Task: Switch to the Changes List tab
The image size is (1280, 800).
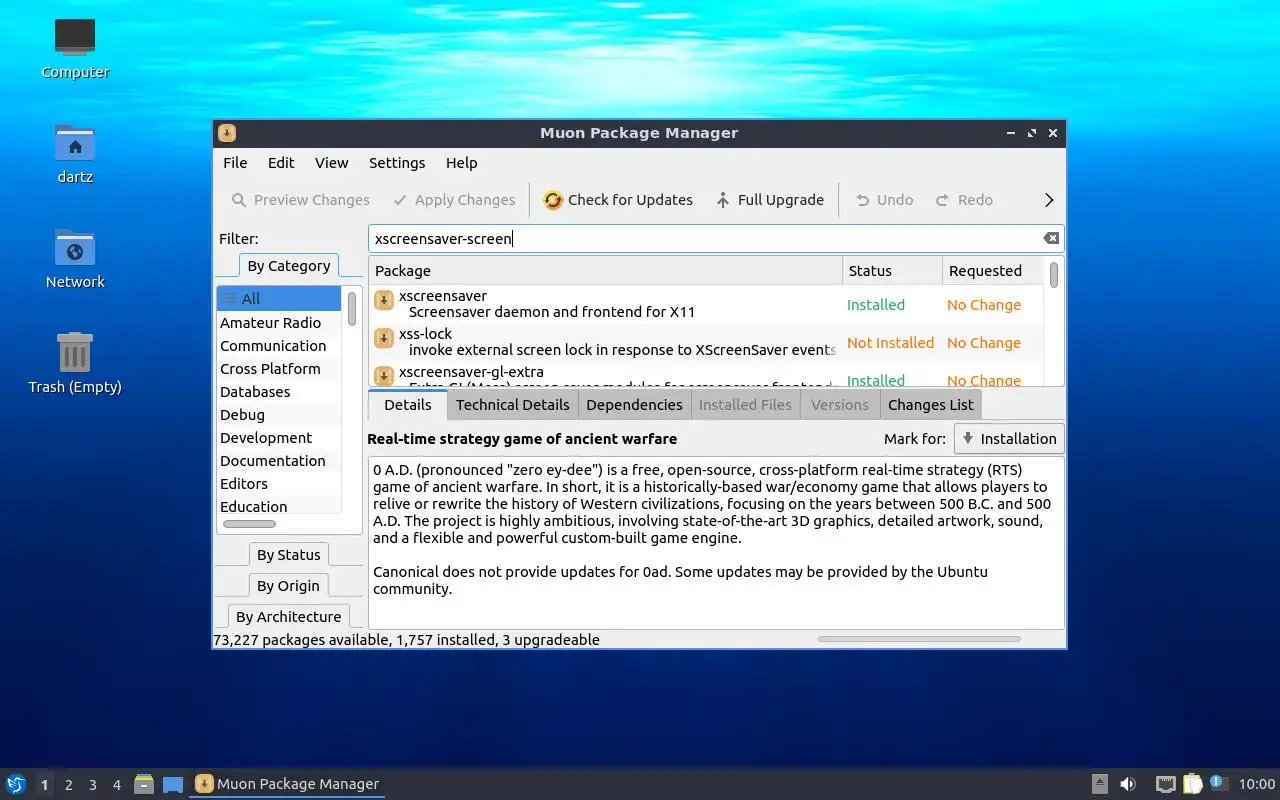Action: (x=930, y=404)
